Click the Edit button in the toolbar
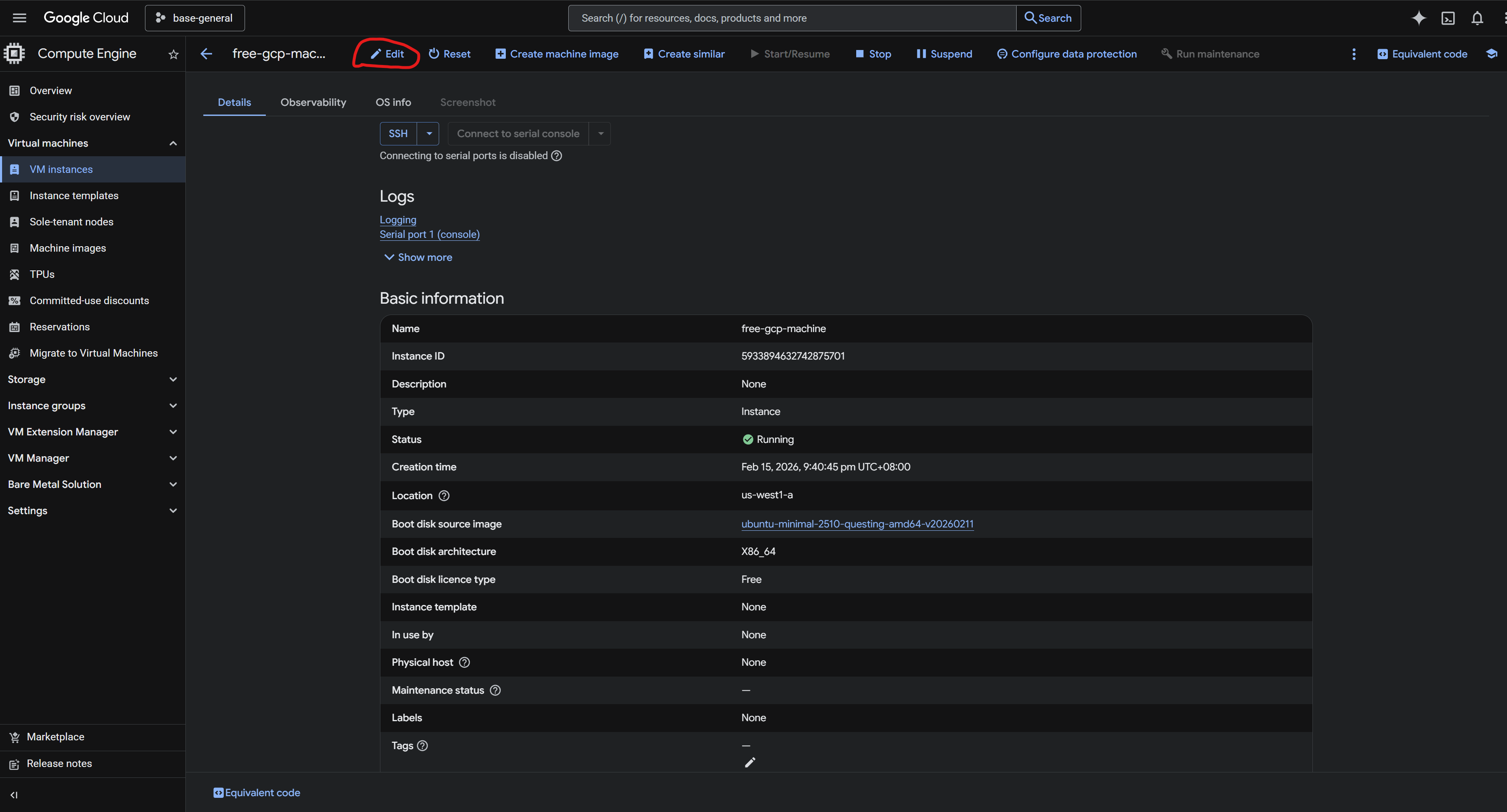Viewport: 1507px width, 812px height. coord(387,54)
